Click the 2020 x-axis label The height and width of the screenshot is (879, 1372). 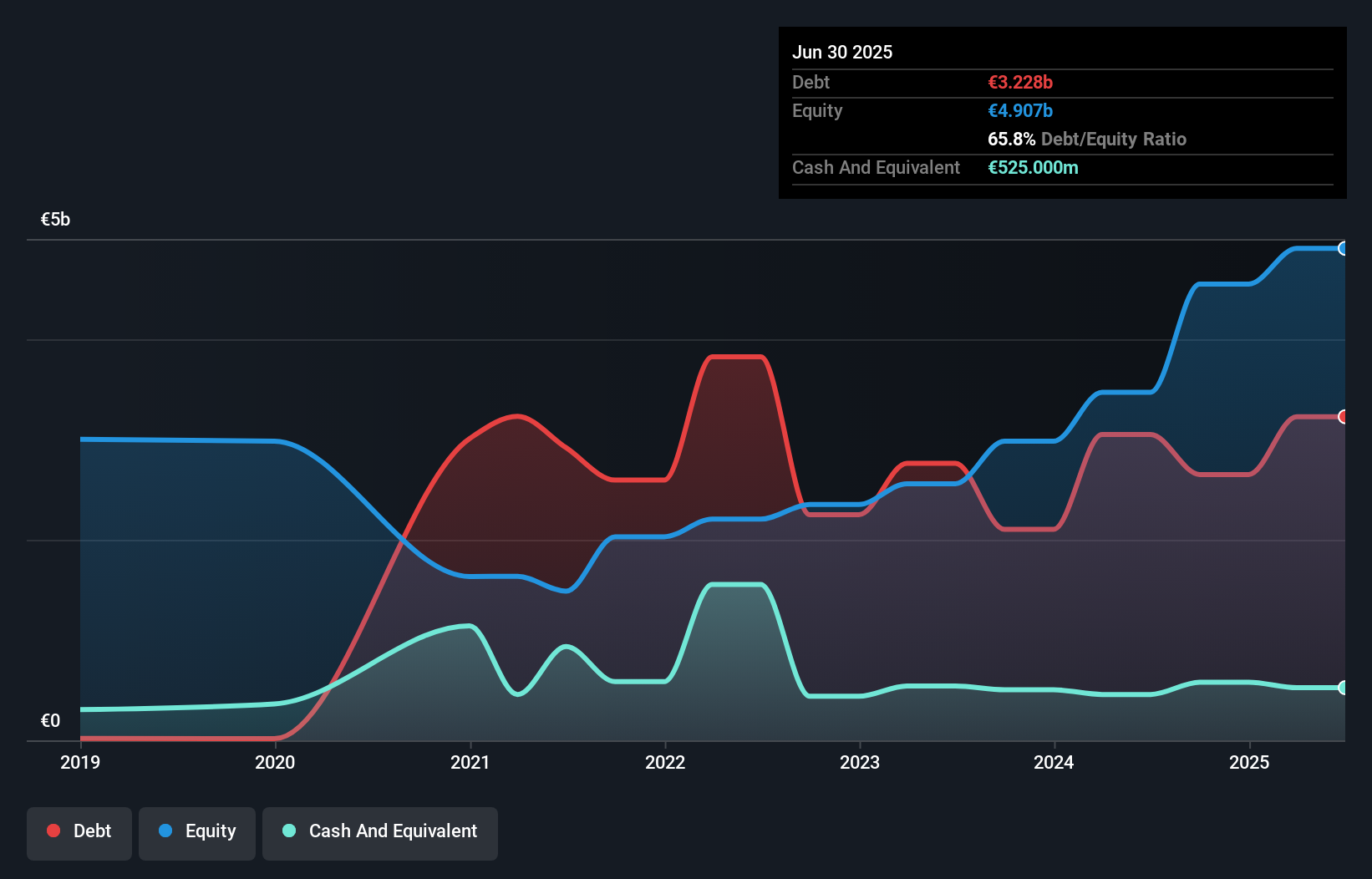pyautogui.click(x=275, y=762)
